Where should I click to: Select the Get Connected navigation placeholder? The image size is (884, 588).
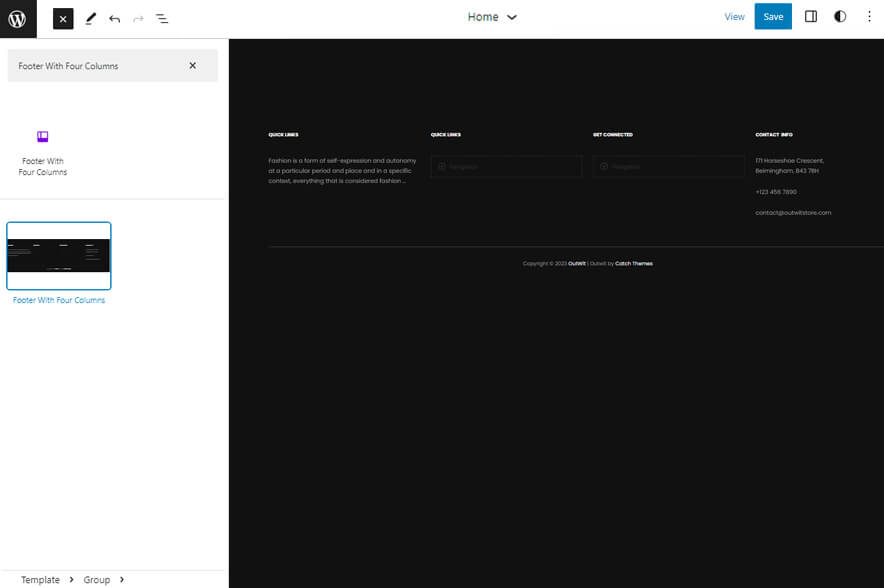[x=668, y=167]
